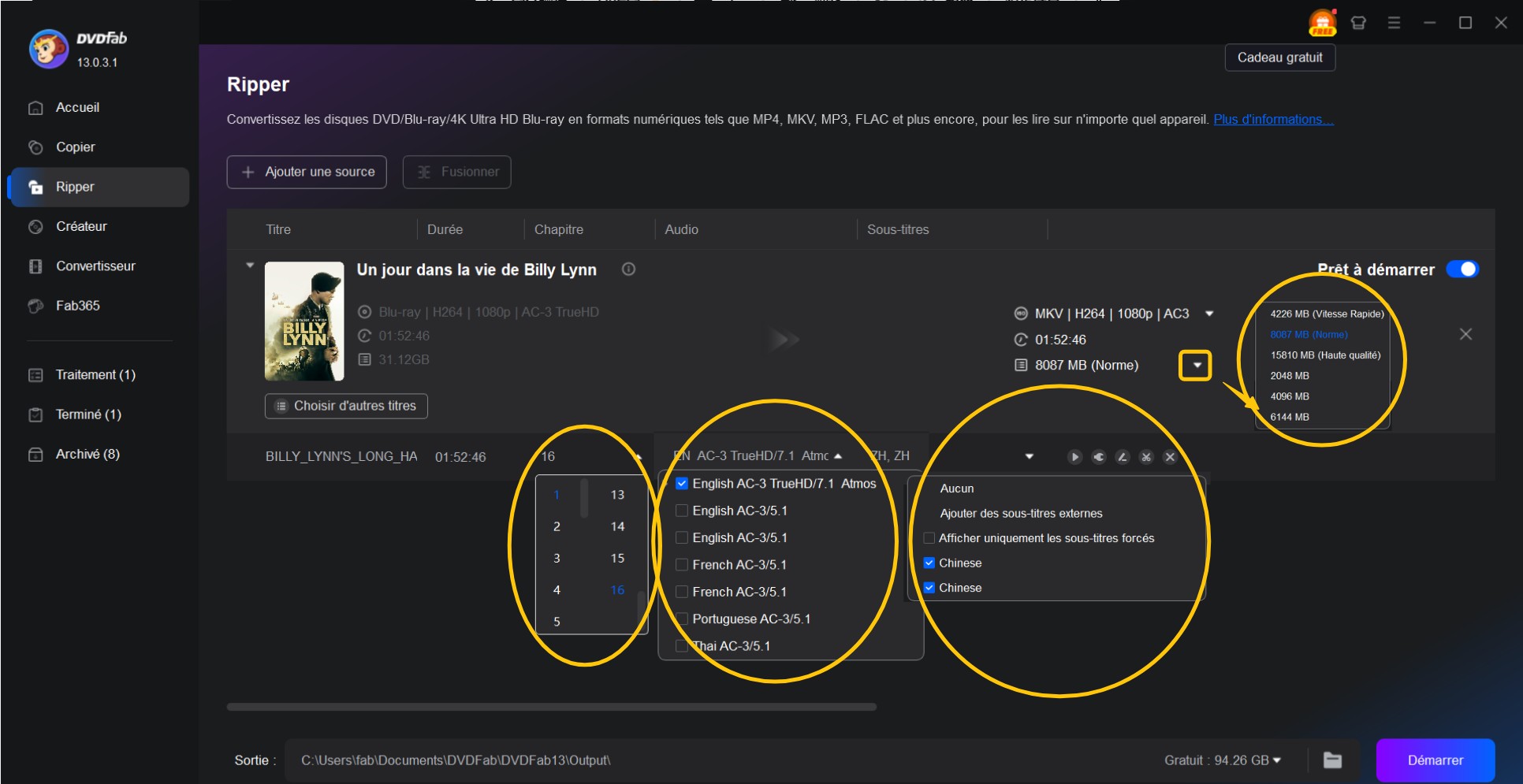Choose the 4096 MB size option

click(x=1289, y=396)
